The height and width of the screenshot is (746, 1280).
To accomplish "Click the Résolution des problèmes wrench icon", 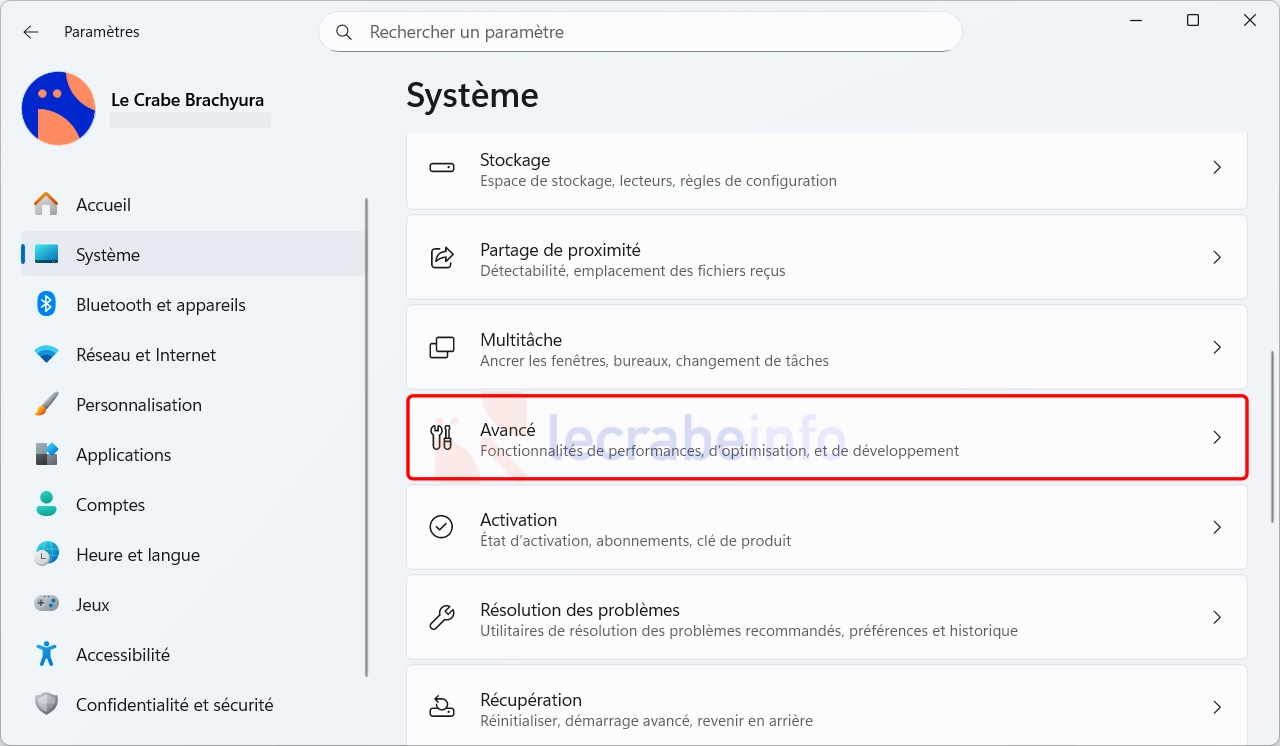I will pyautogui.click(x=442, y=617).
